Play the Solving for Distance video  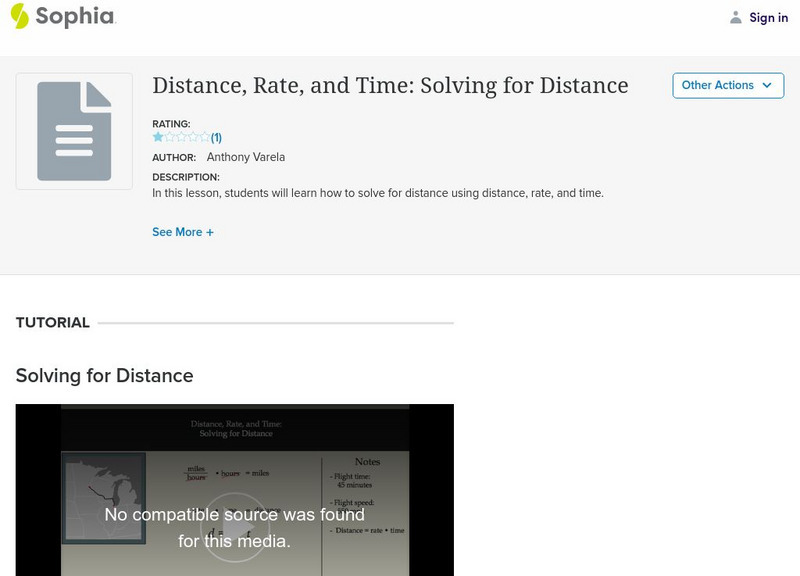[235, 528]
